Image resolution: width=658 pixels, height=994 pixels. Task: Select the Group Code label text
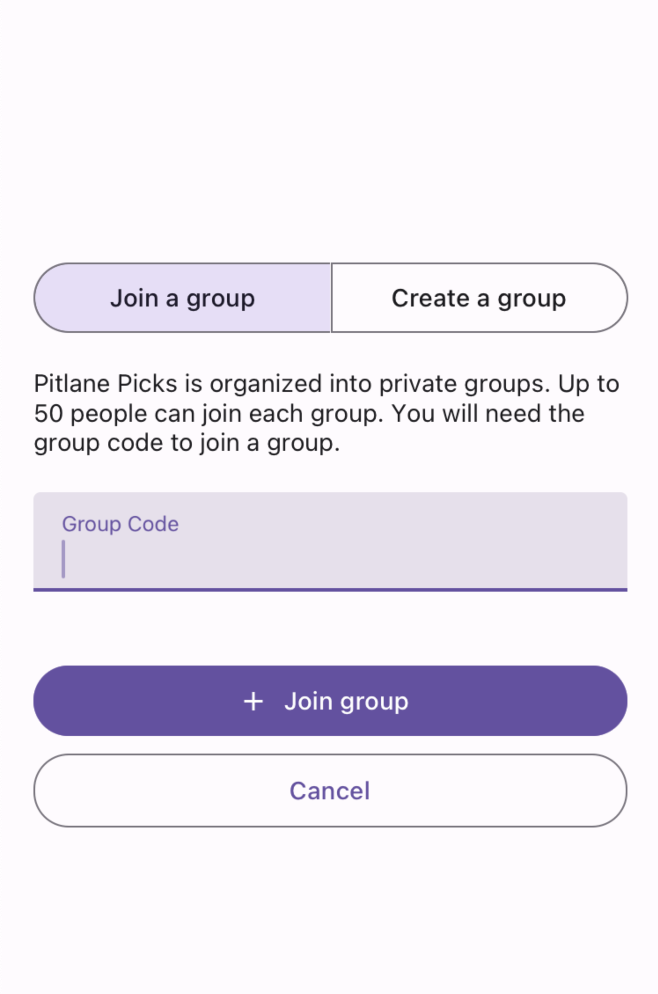pyautogui.click(x=120, y=523)
